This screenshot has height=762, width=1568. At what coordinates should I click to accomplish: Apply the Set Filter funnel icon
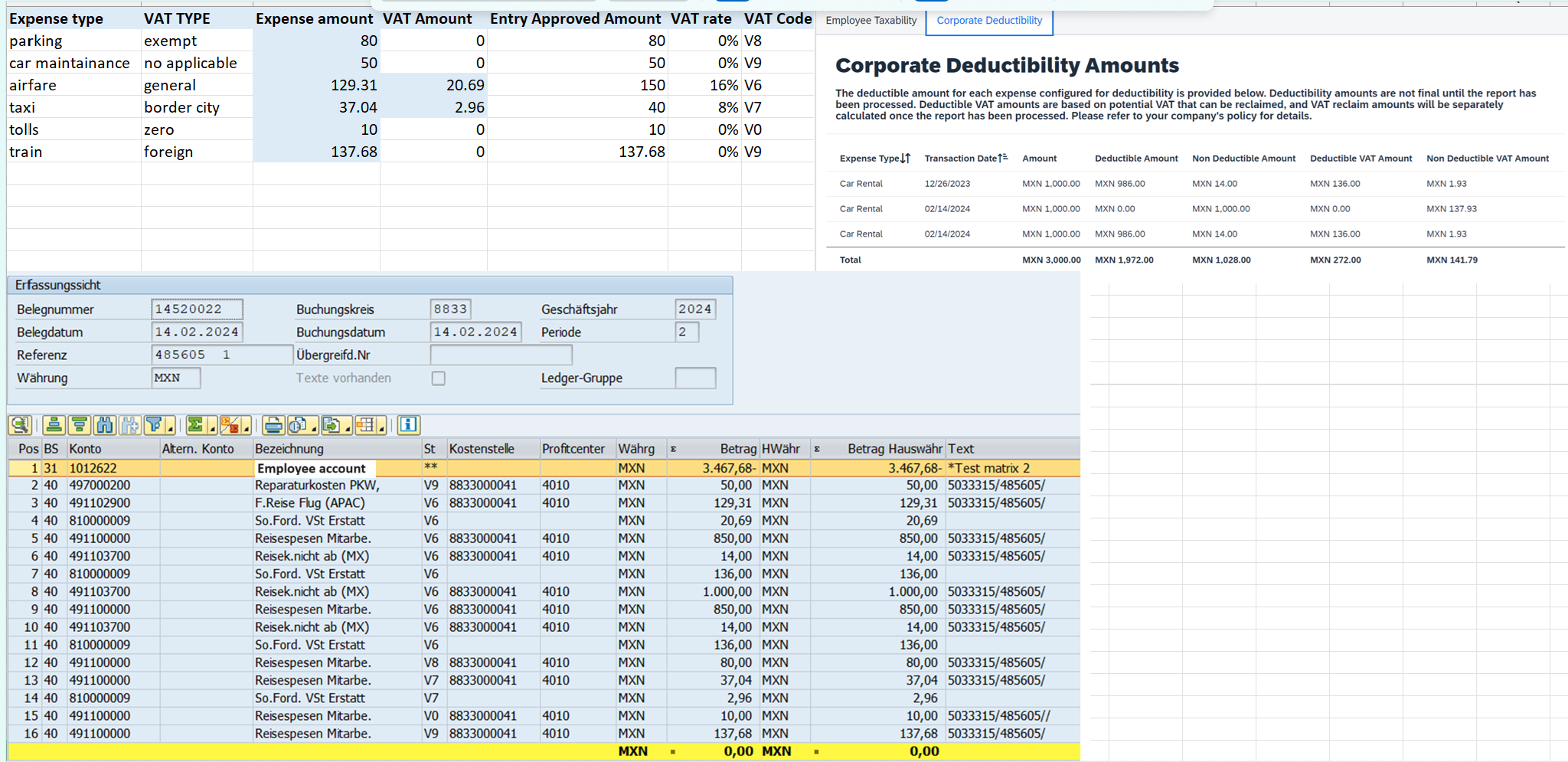154,425
